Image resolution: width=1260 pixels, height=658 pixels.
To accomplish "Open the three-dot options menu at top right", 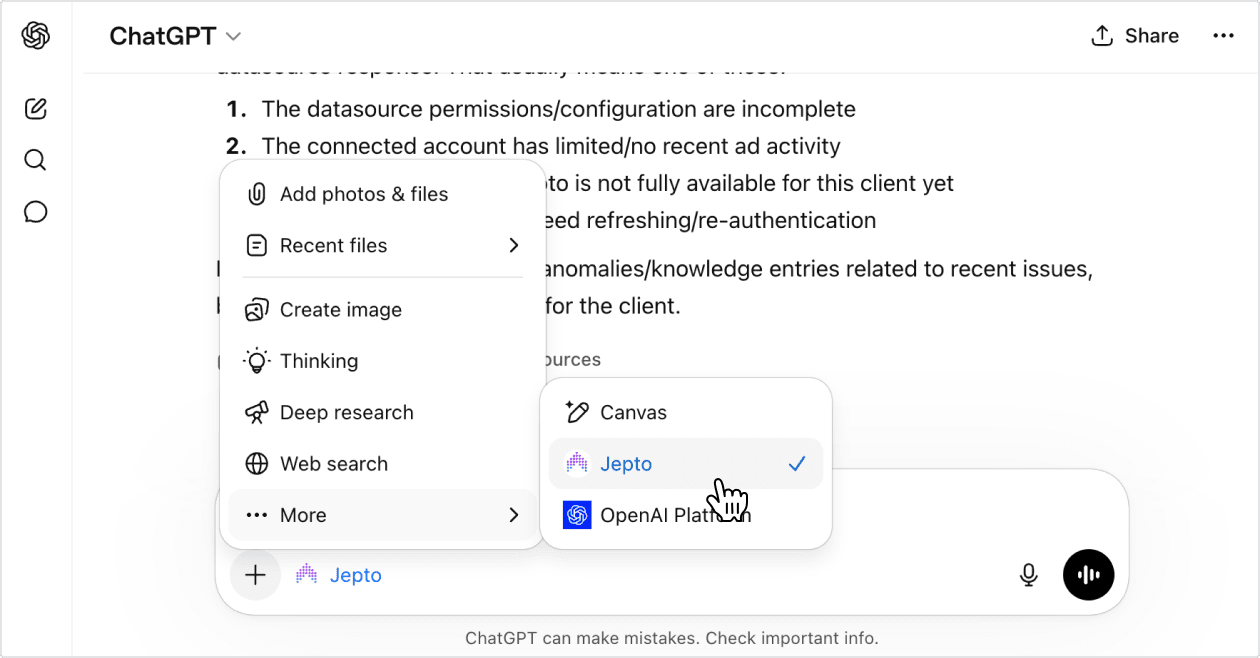I will coord(1223,36).
